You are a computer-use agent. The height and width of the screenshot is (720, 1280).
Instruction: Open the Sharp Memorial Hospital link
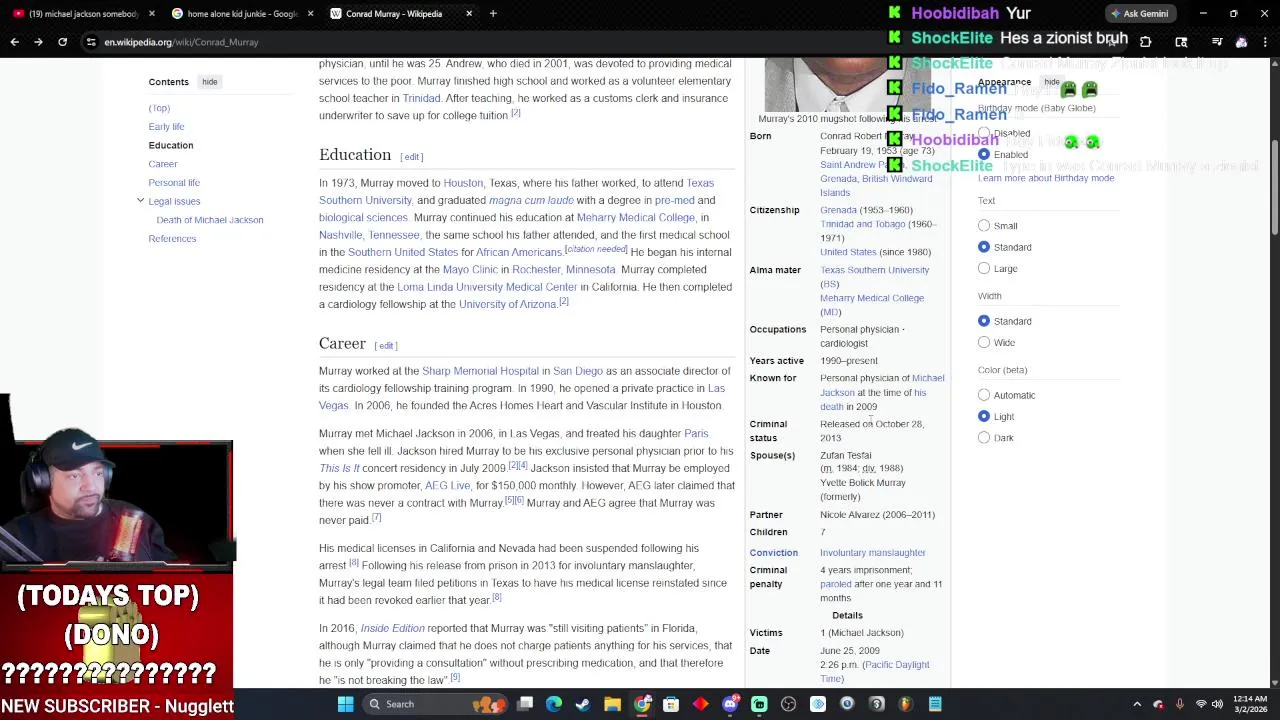click(480, 371)
